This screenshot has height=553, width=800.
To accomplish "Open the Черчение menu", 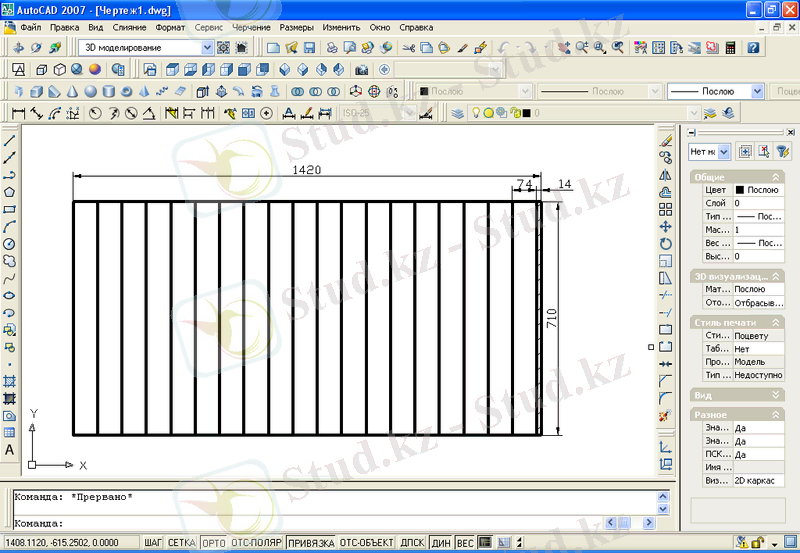I will tap(251, 28).
